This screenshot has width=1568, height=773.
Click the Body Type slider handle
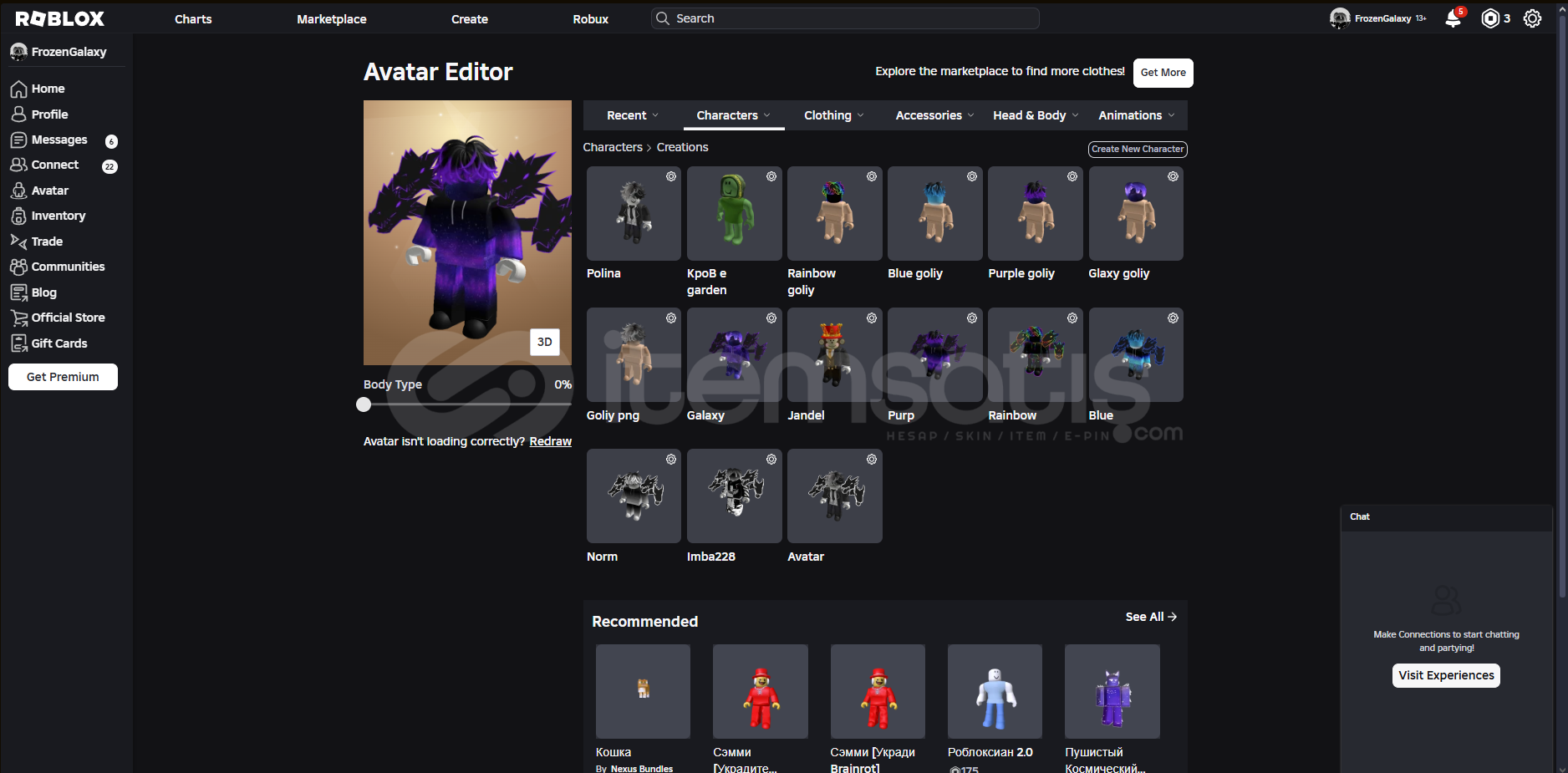(364, 404)
